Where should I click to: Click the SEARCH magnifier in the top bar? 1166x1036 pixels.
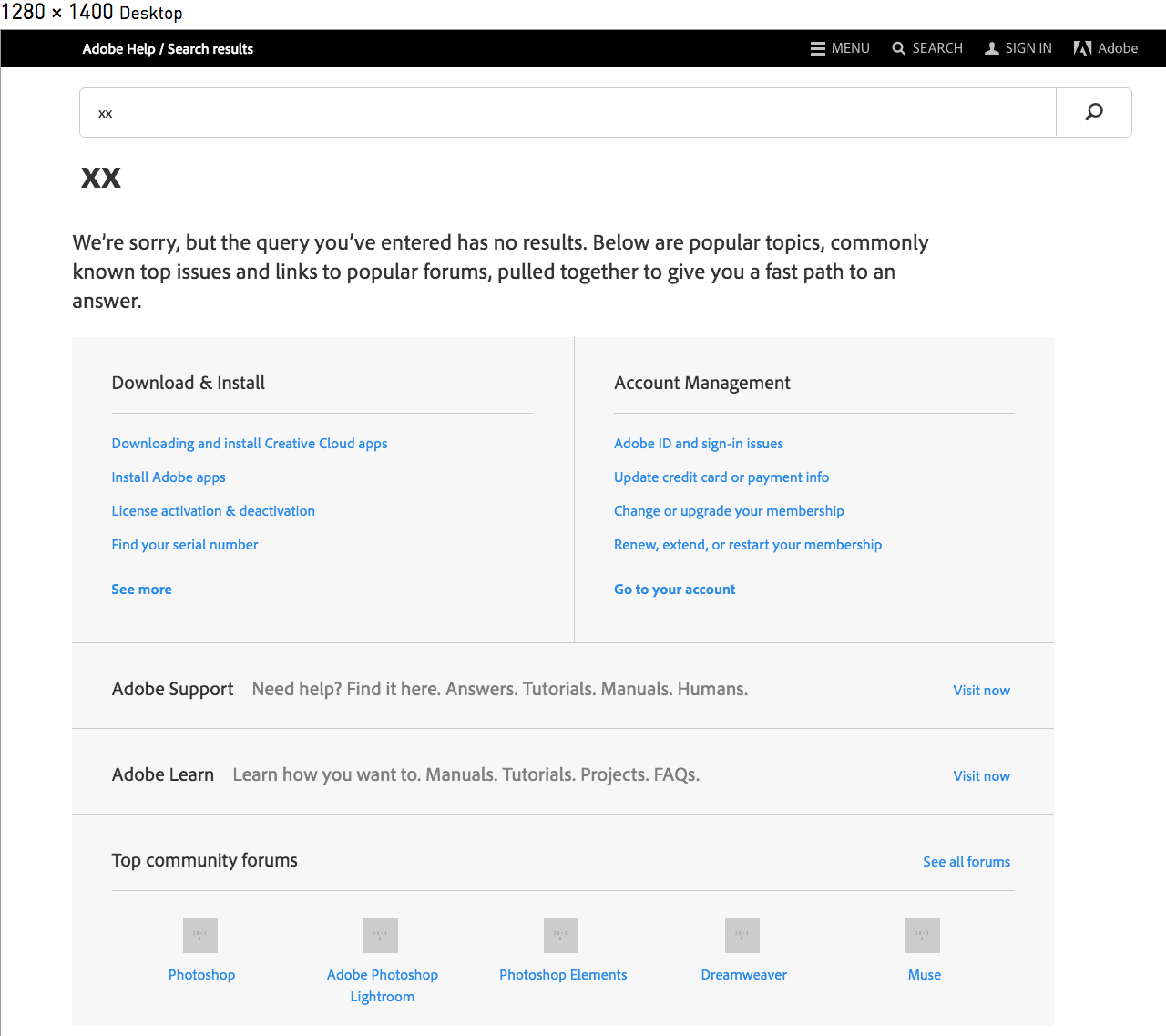pyautogui.click(x=898, y=48)
